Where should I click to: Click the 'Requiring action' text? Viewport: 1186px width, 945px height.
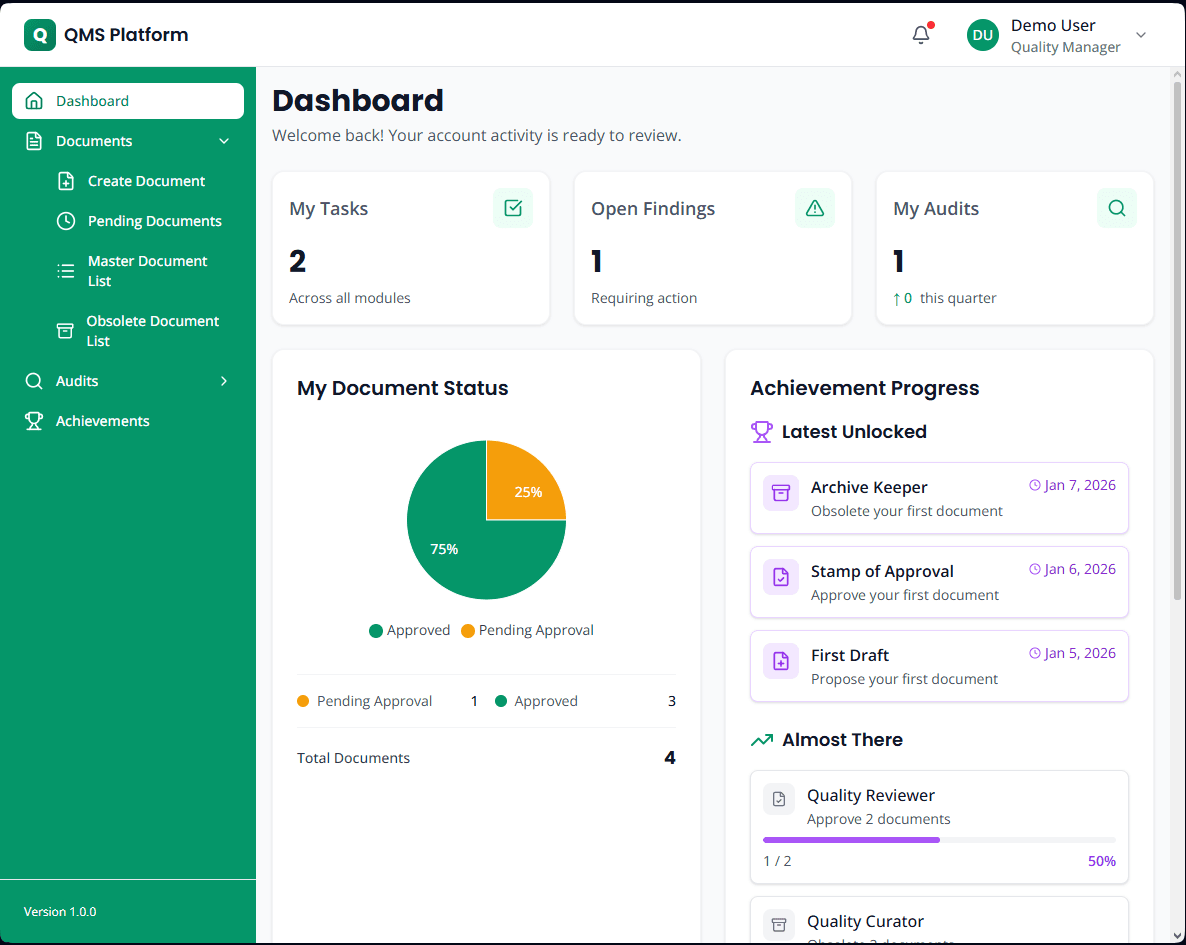tap(644, 298)
